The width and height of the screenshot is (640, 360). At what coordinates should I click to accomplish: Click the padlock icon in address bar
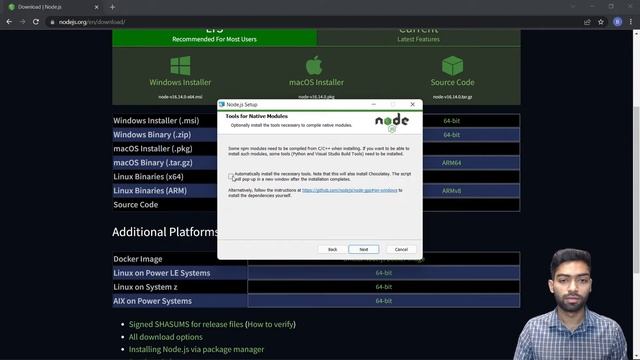pyautogui.click(x=52, y=22)
